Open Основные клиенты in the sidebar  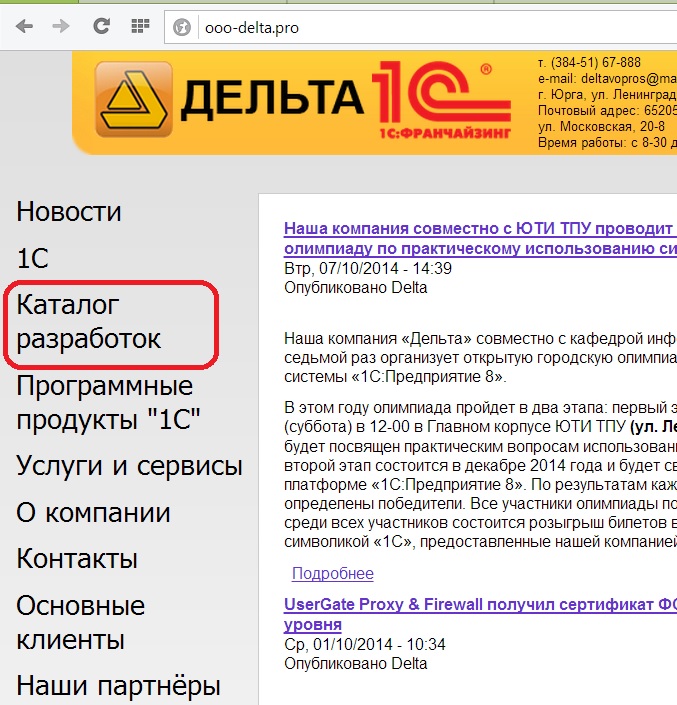80,622
